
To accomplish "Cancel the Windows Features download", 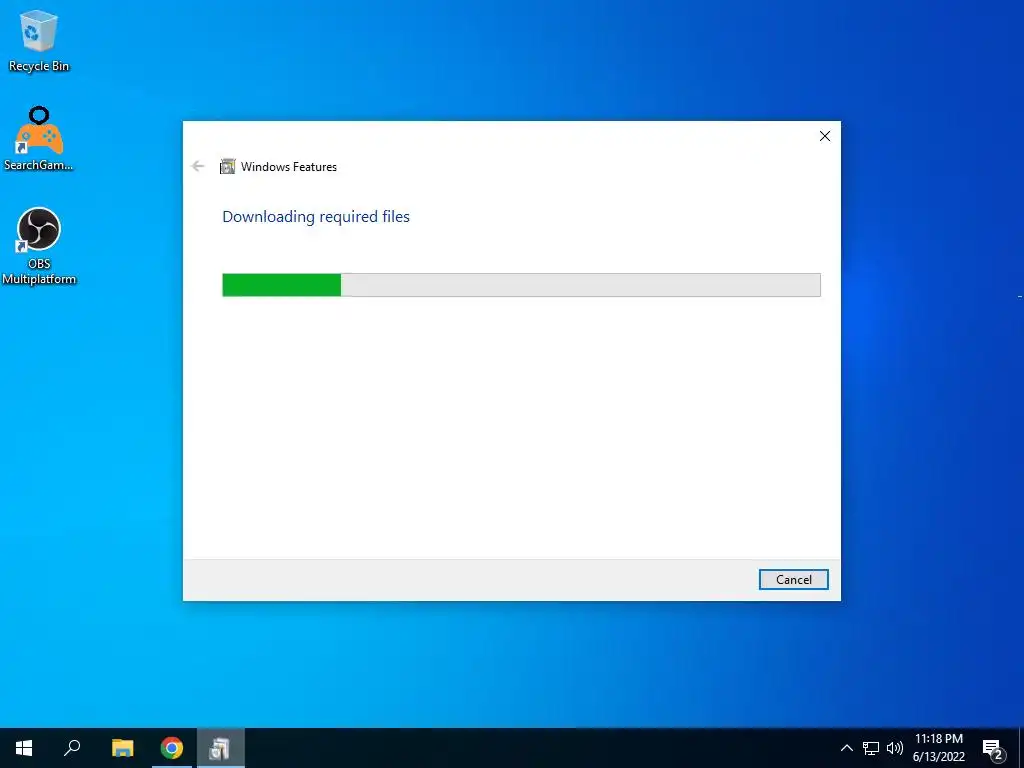I will tap(793, 579).
